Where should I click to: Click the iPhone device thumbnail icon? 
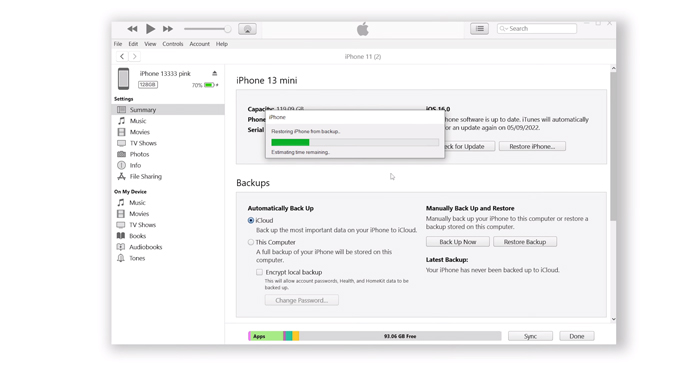124,78
